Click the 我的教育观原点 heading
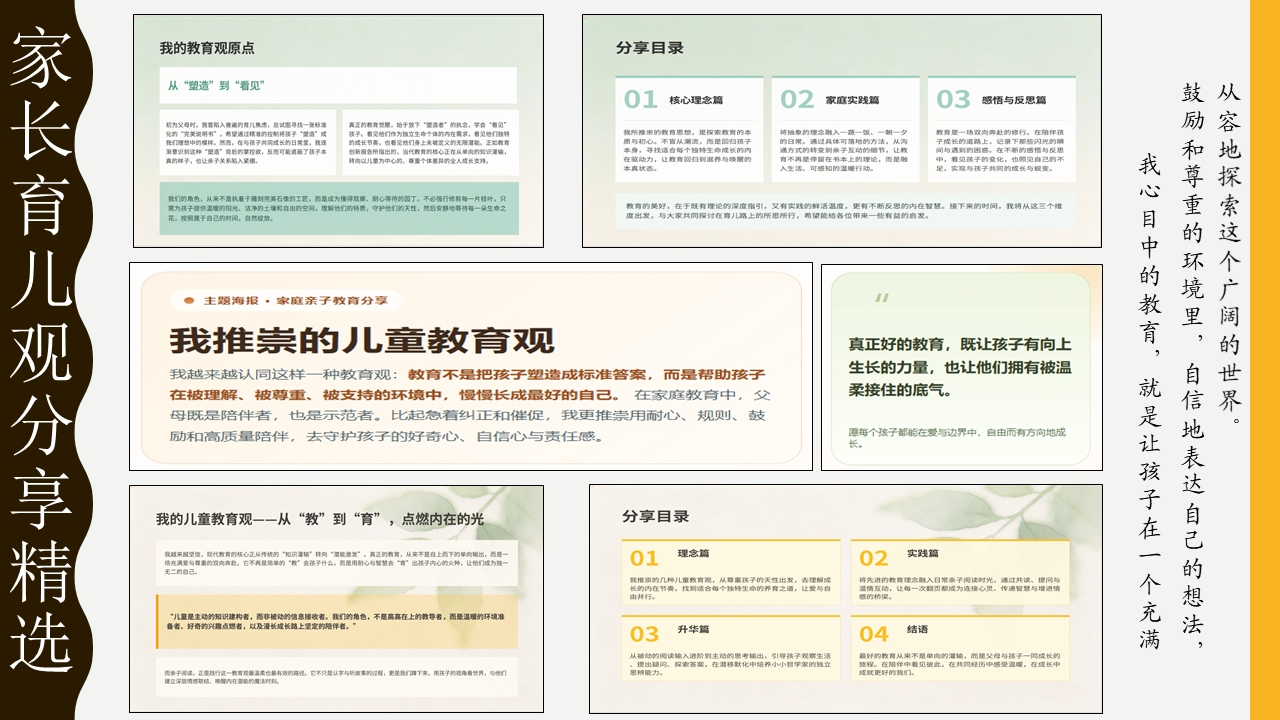The width and height of the screenshot is (1280, 720). coord(207,48)
